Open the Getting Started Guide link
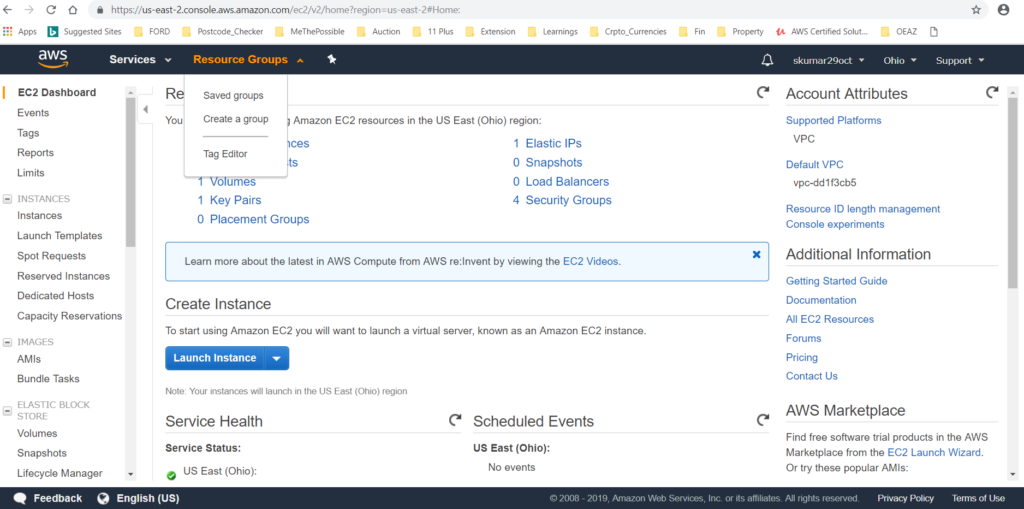The height and width of the screenshot is (509, 1024). [x=837, y=281]
